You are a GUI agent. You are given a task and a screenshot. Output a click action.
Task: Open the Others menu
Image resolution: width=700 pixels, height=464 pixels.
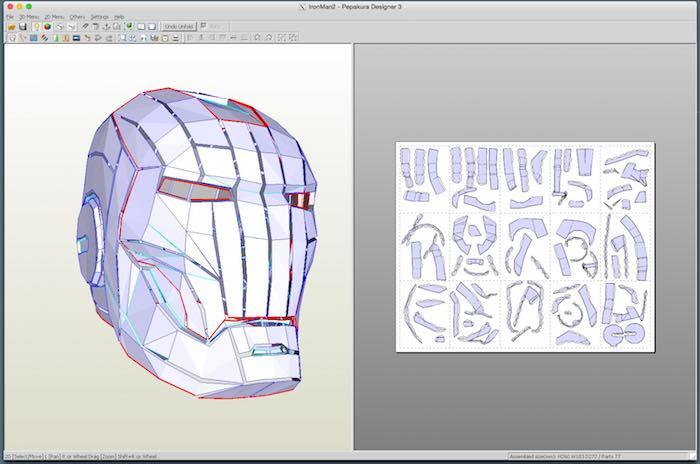[77, 17]
